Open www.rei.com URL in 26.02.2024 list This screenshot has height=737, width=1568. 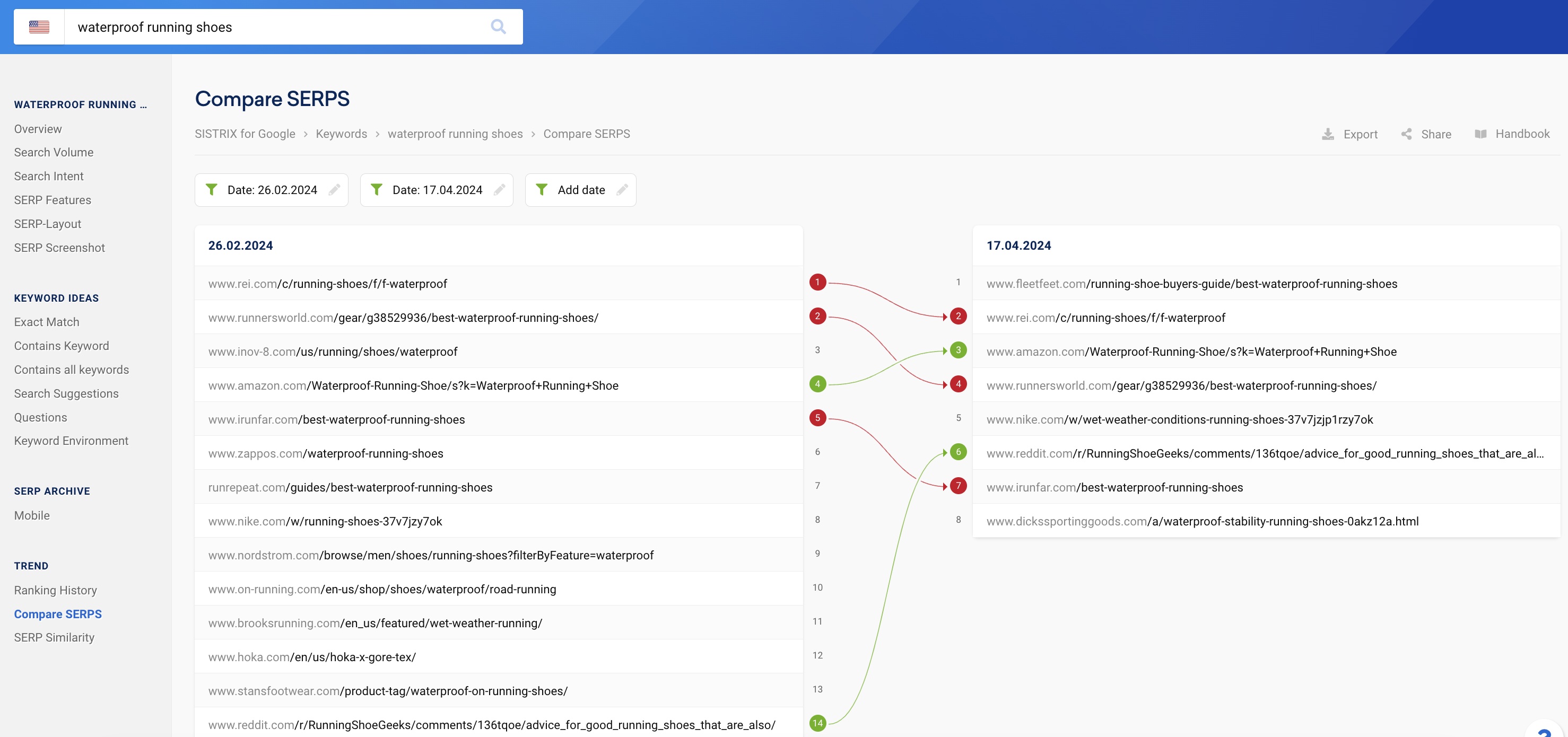pyautogui.click(x=327, y=284)
